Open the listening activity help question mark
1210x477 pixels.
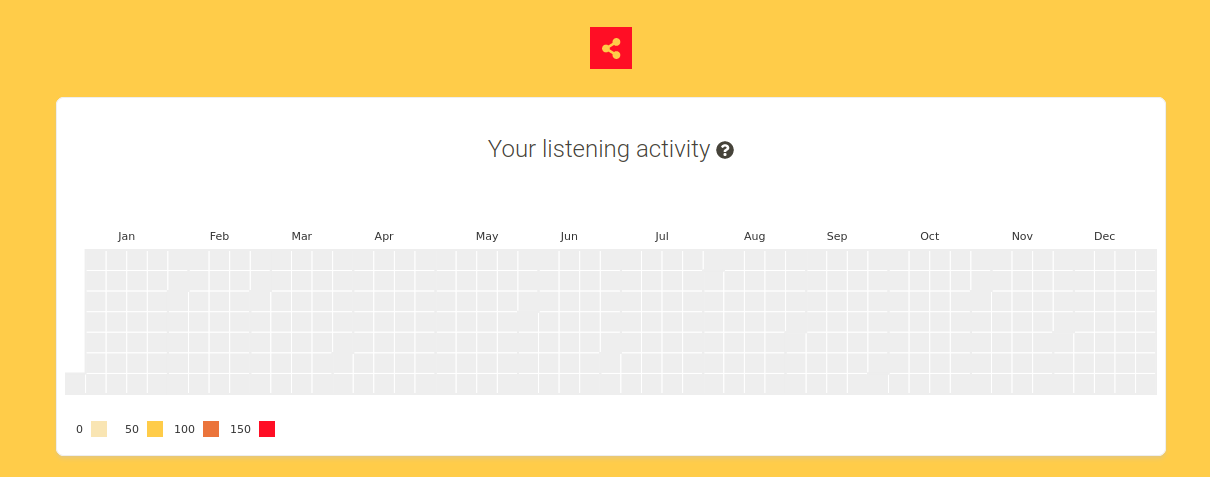point(725,150)
